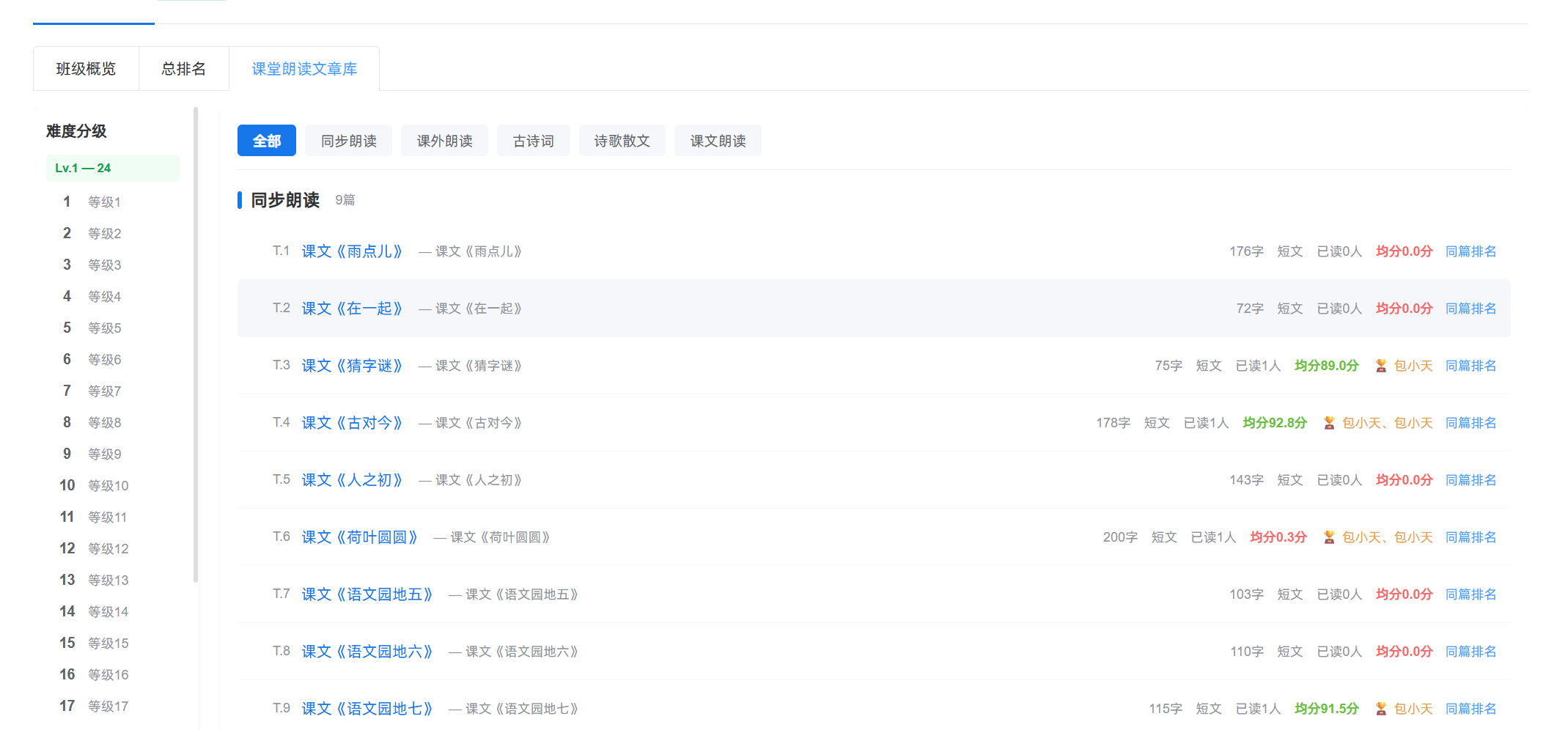Select the 课堂朗读文章库 tab
Viewport: 1568px width, 730px height.
(x=304, y=69)
